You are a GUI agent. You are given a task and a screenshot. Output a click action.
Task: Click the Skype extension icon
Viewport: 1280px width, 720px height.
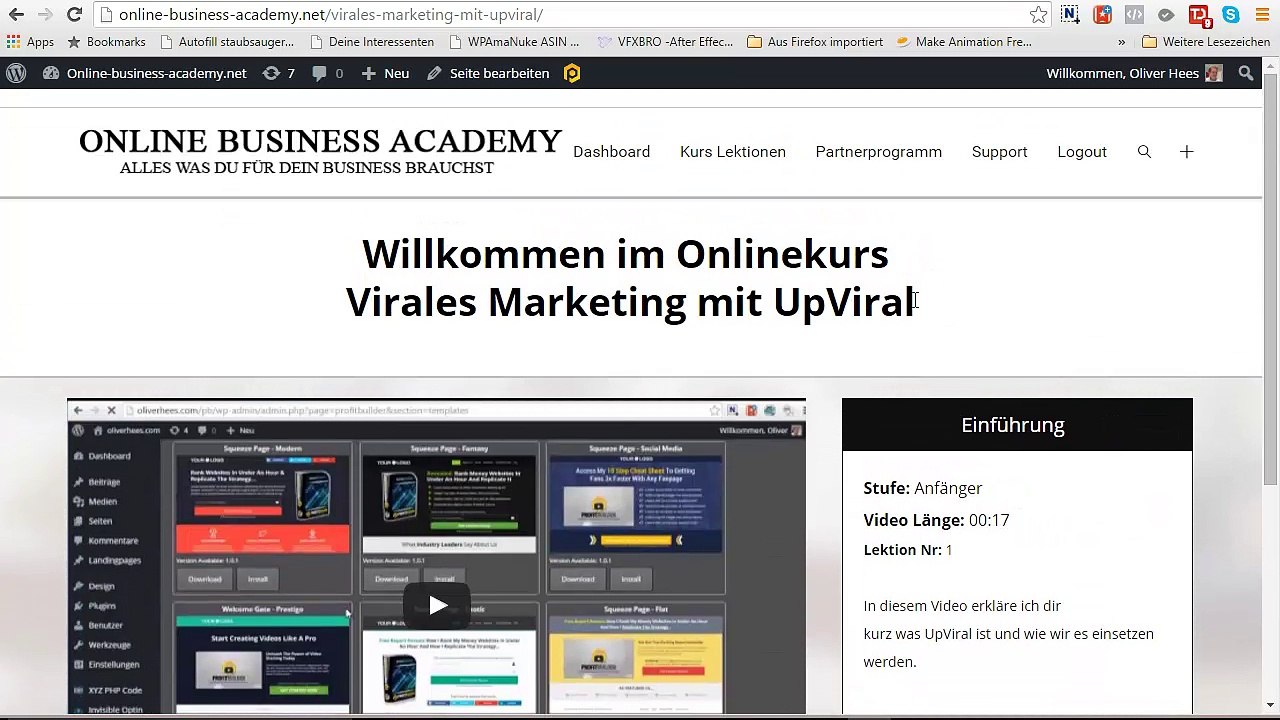[x=1231, y=15]
